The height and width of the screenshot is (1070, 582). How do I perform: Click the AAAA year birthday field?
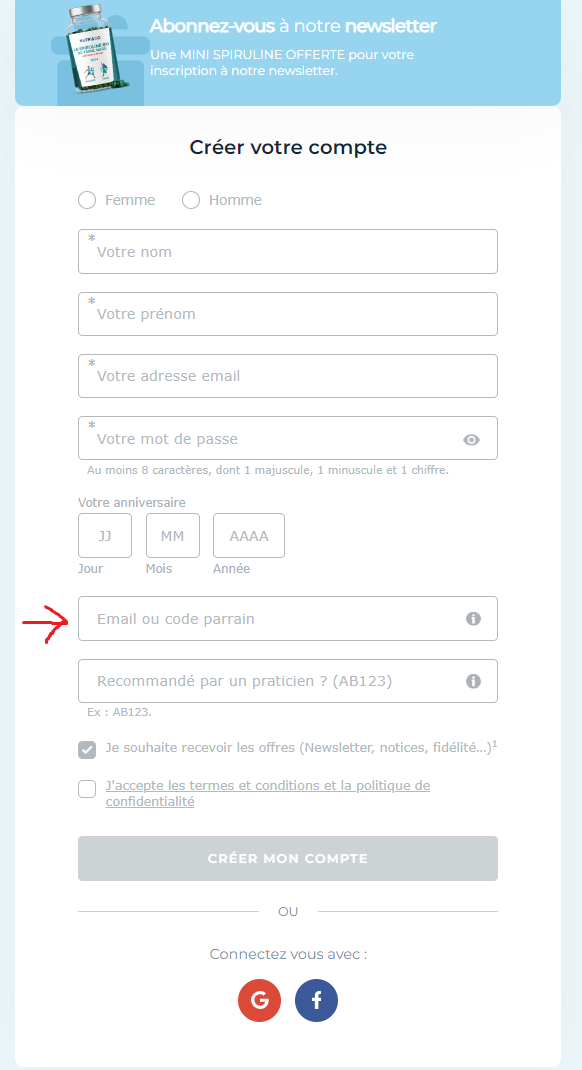click(x=249, y=536)
